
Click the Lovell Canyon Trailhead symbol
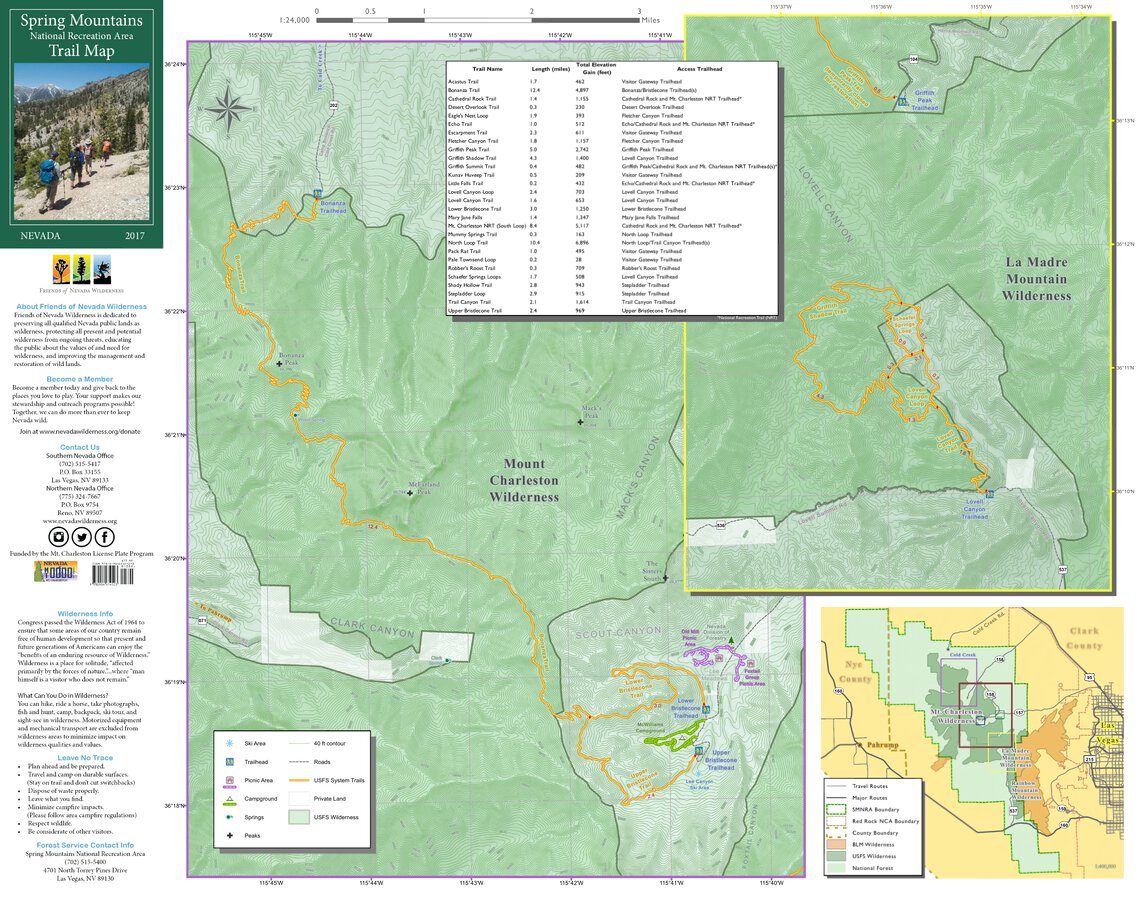990,495
